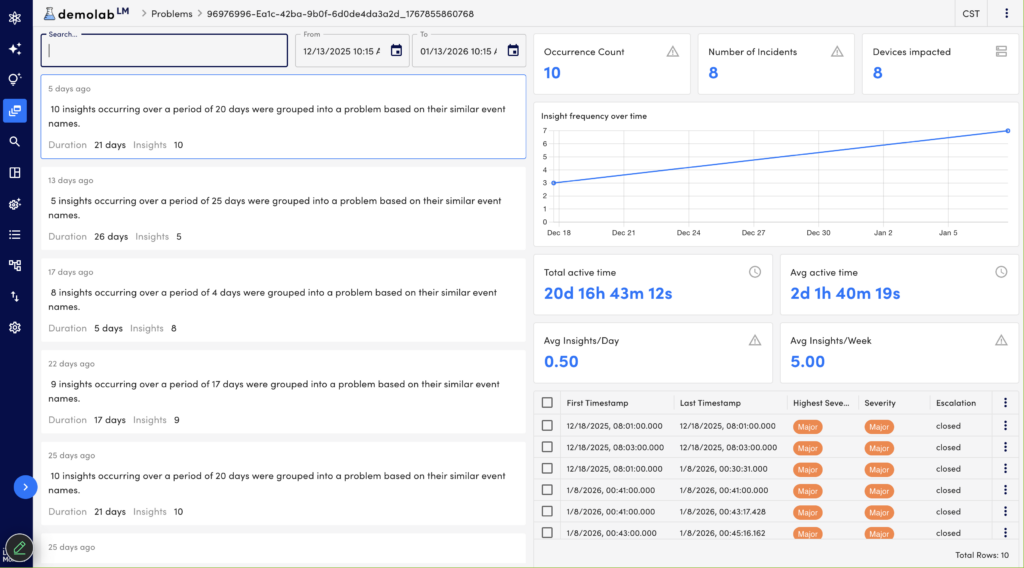Viewport: 1024px width, 568px height.
Task: Select the 21-day problem card from 25 days ago
Action: pyautogui.click(x=283, y=483)
